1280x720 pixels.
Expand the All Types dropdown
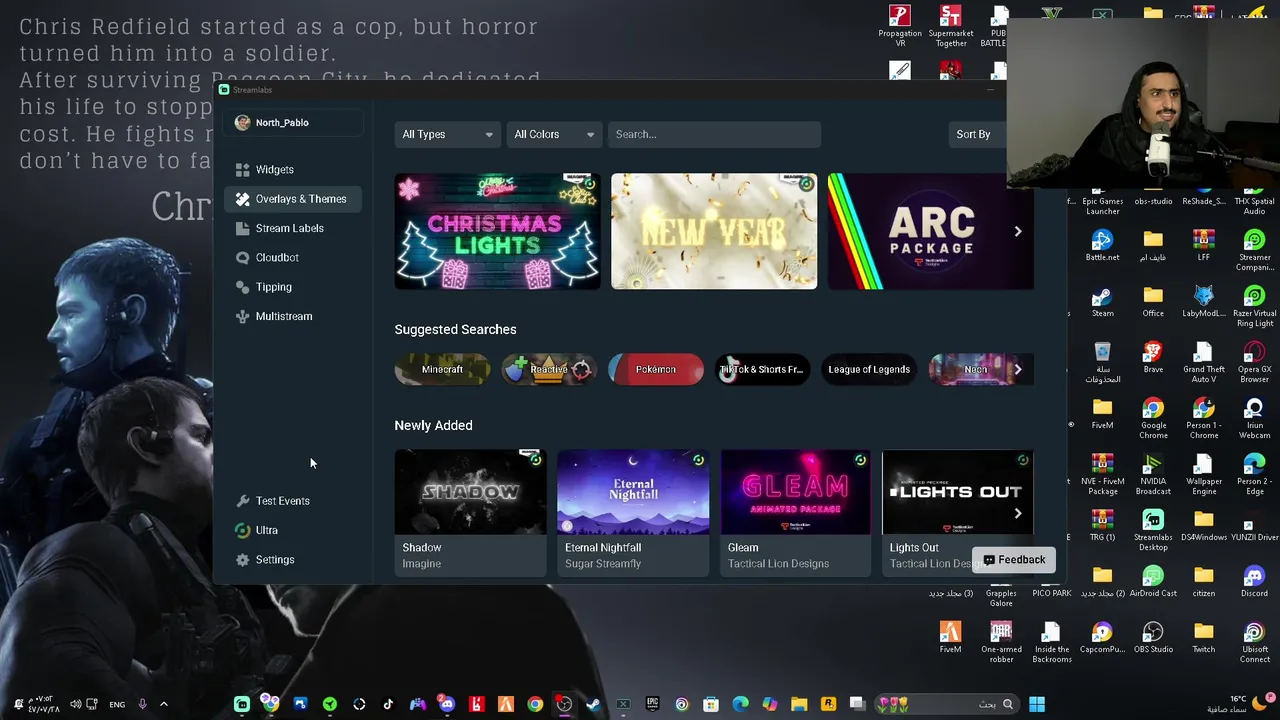click(447, 134)
